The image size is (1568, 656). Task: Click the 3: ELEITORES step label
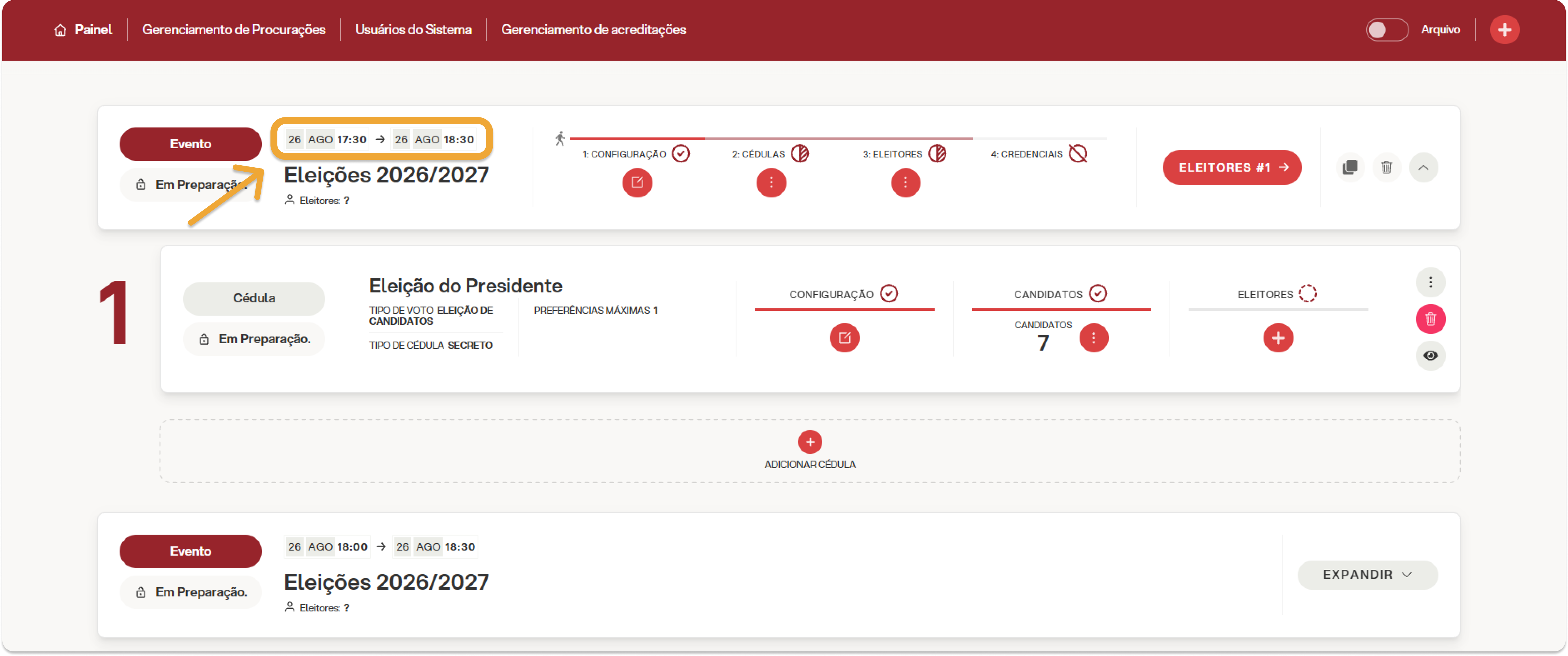[x=892, y=154]
